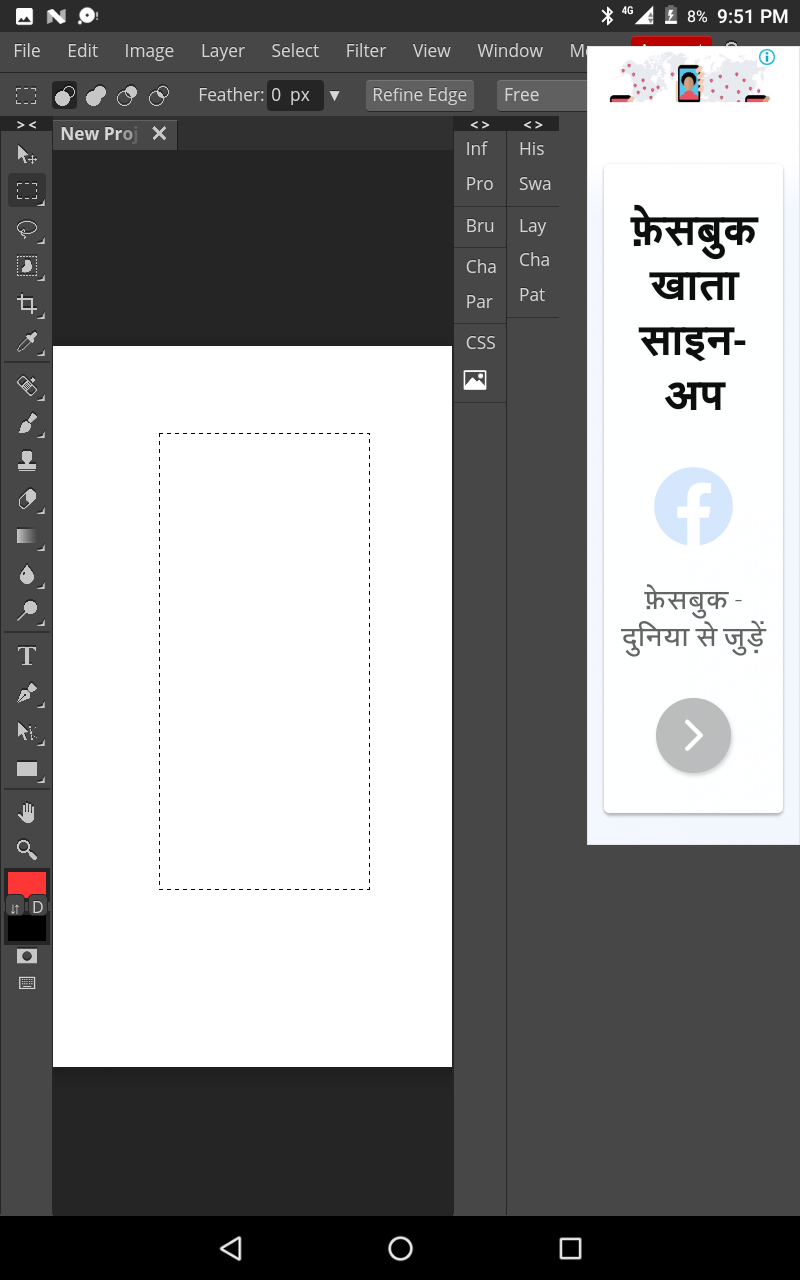Open the Swa panel
Viewport: 800px width, 1280px height.
click(x=535, y=184)
